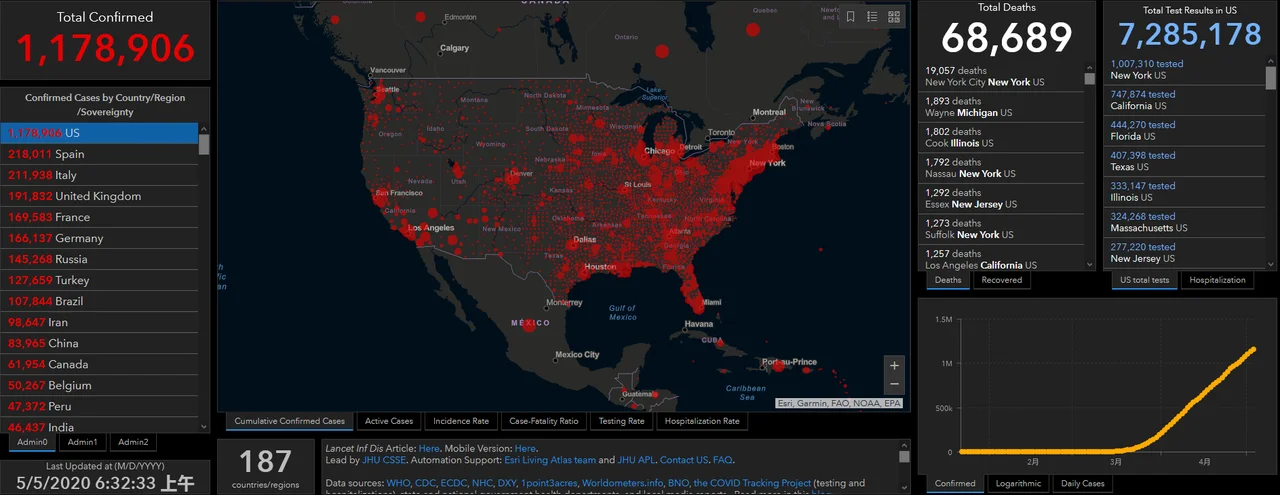This screenshot has height=495, width=1280.
Task: Select United Kingdom in country list
Action: point(99,196)
